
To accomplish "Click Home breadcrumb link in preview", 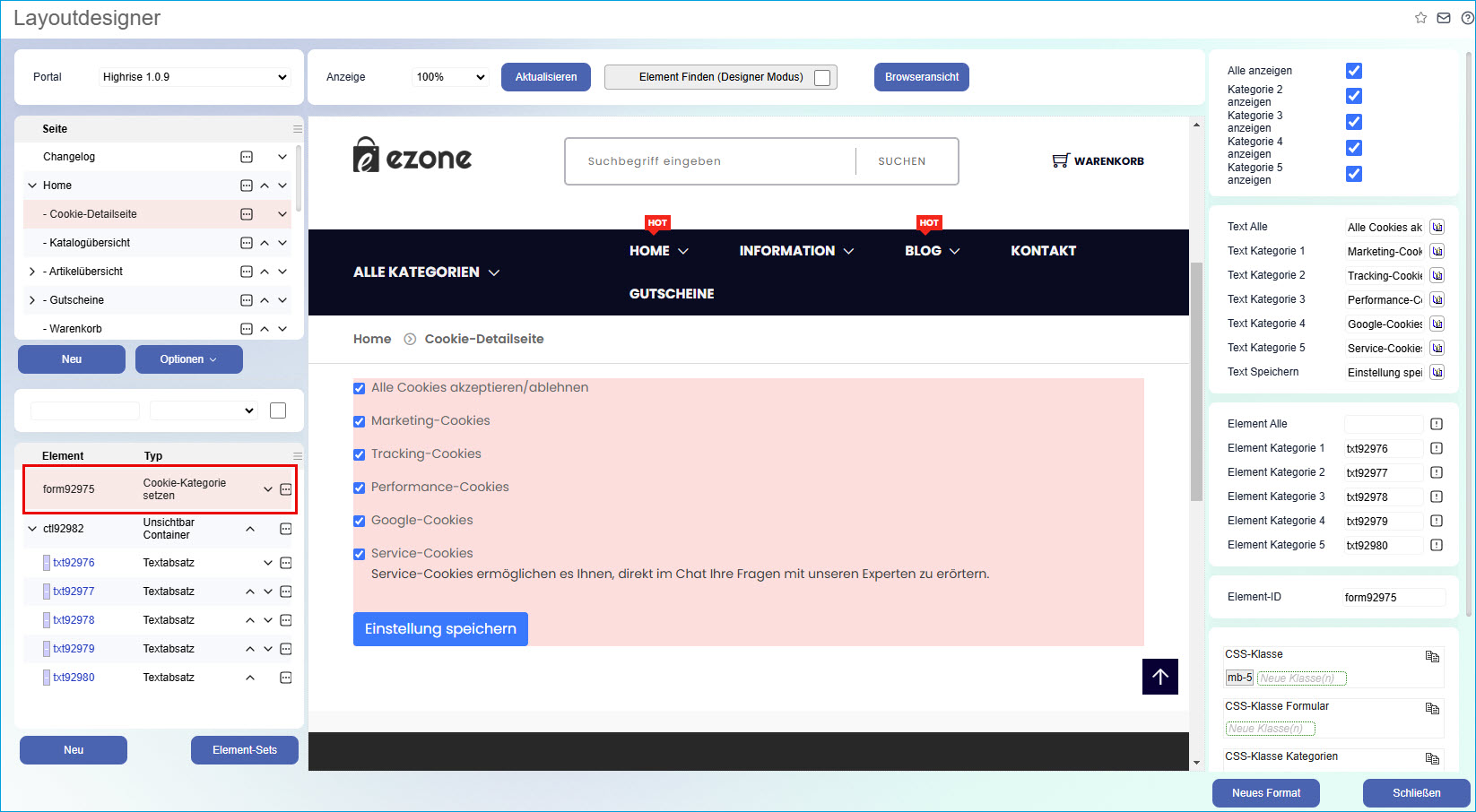I will click(372, 339).
